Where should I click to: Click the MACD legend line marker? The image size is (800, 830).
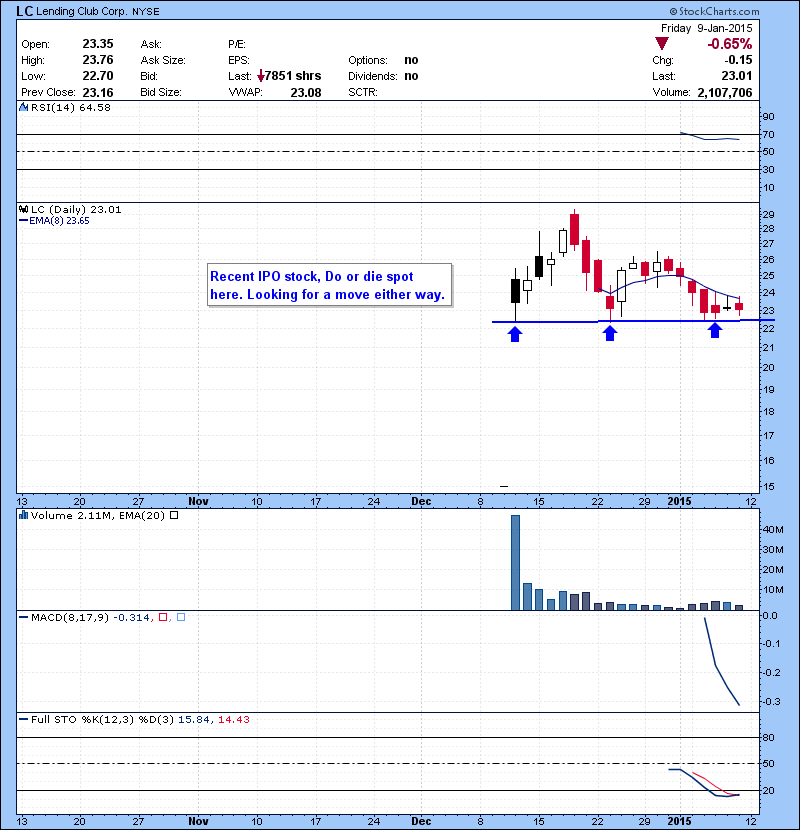coord(23,617)
